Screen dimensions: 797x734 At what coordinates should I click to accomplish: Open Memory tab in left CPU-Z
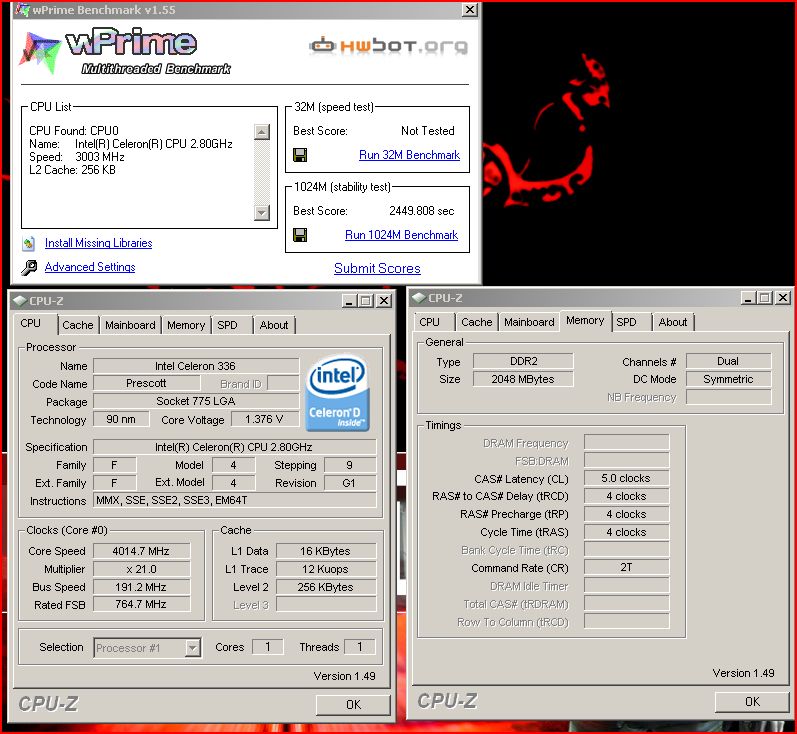186,325
